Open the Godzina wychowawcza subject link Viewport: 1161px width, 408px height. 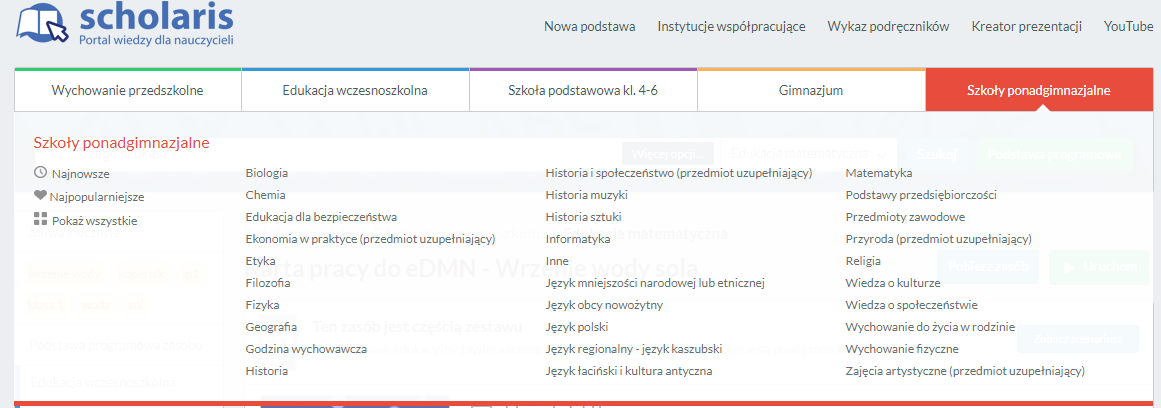click(x=306, y=349)
